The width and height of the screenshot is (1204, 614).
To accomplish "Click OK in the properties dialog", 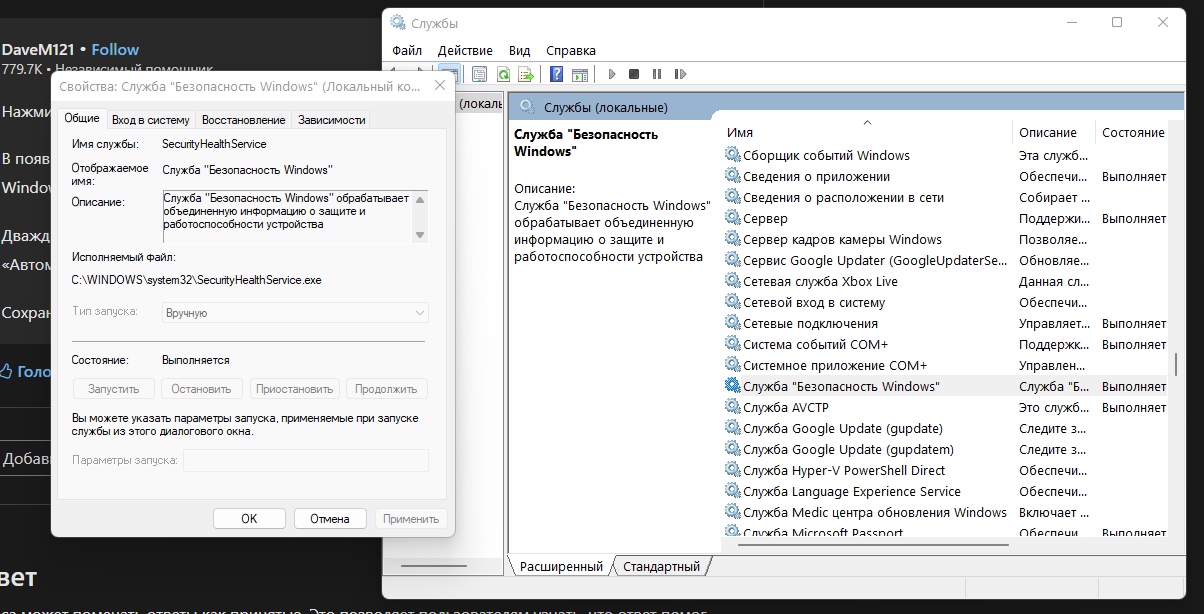I will click(x=249, y=518).
